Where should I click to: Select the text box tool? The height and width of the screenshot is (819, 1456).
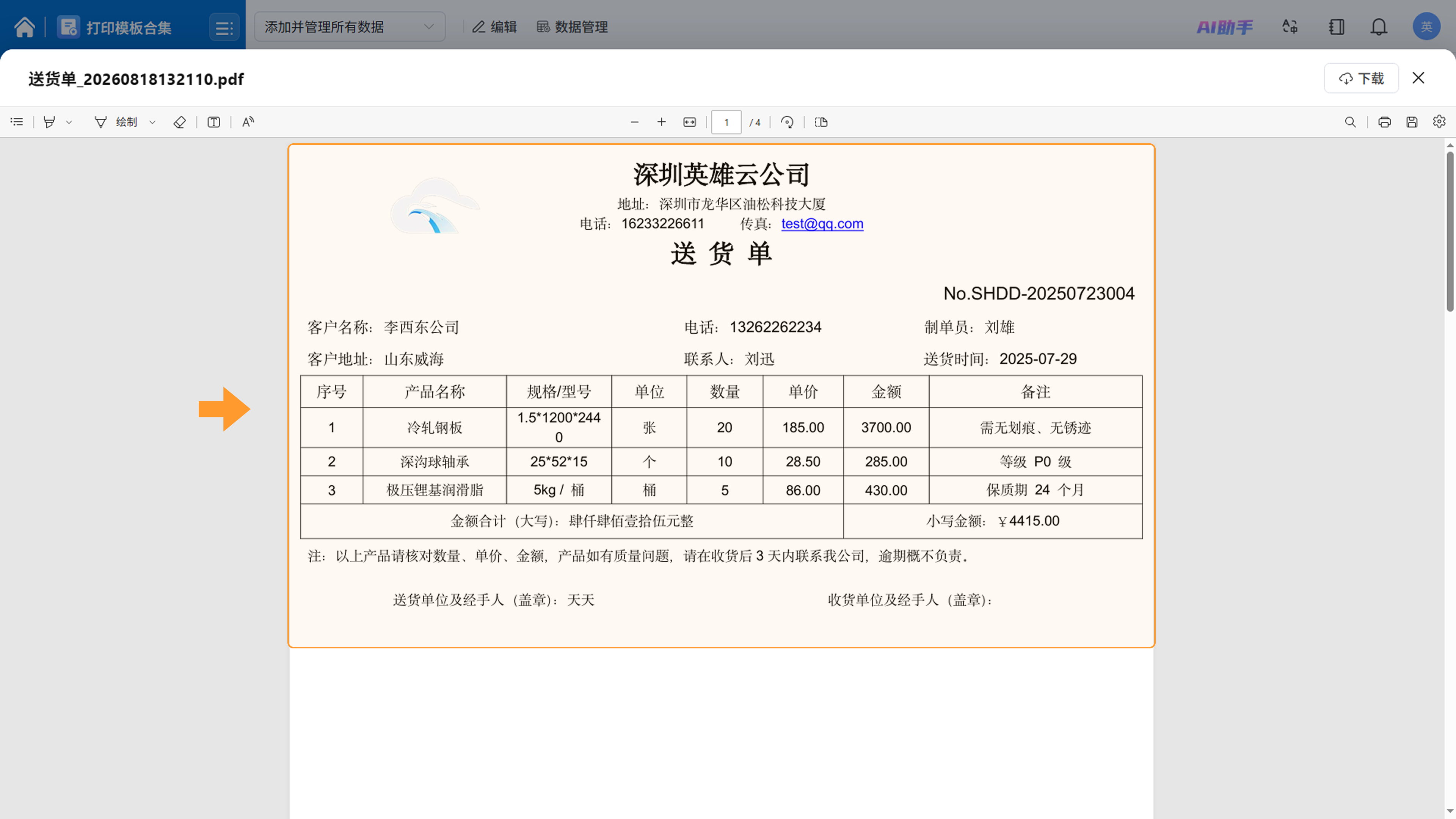(213, 122)
